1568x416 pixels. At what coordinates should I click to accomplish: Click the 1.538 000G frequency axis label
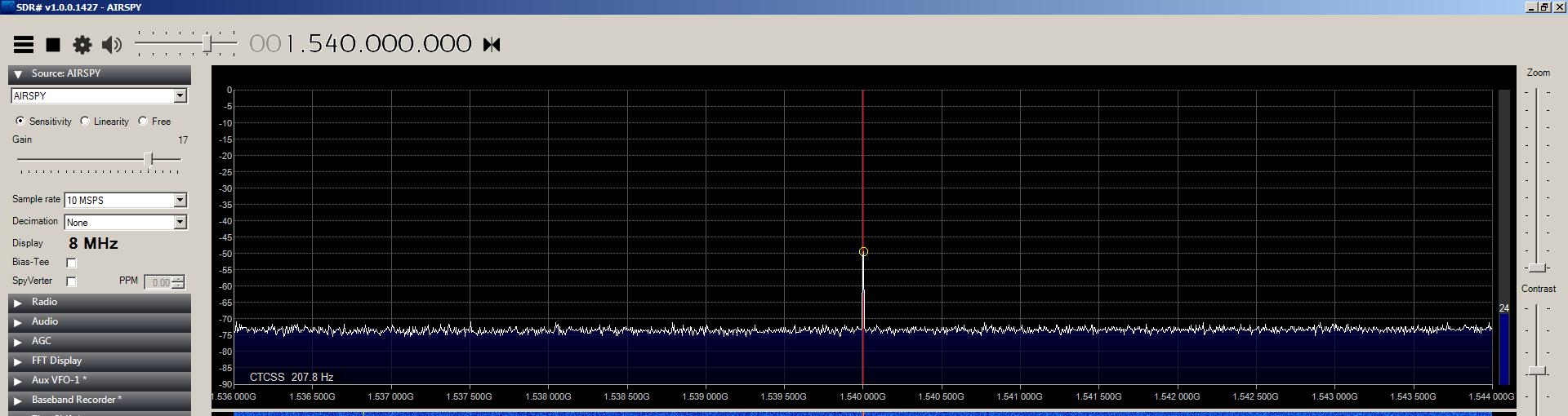pyautogui.click(x=548, y=396)
